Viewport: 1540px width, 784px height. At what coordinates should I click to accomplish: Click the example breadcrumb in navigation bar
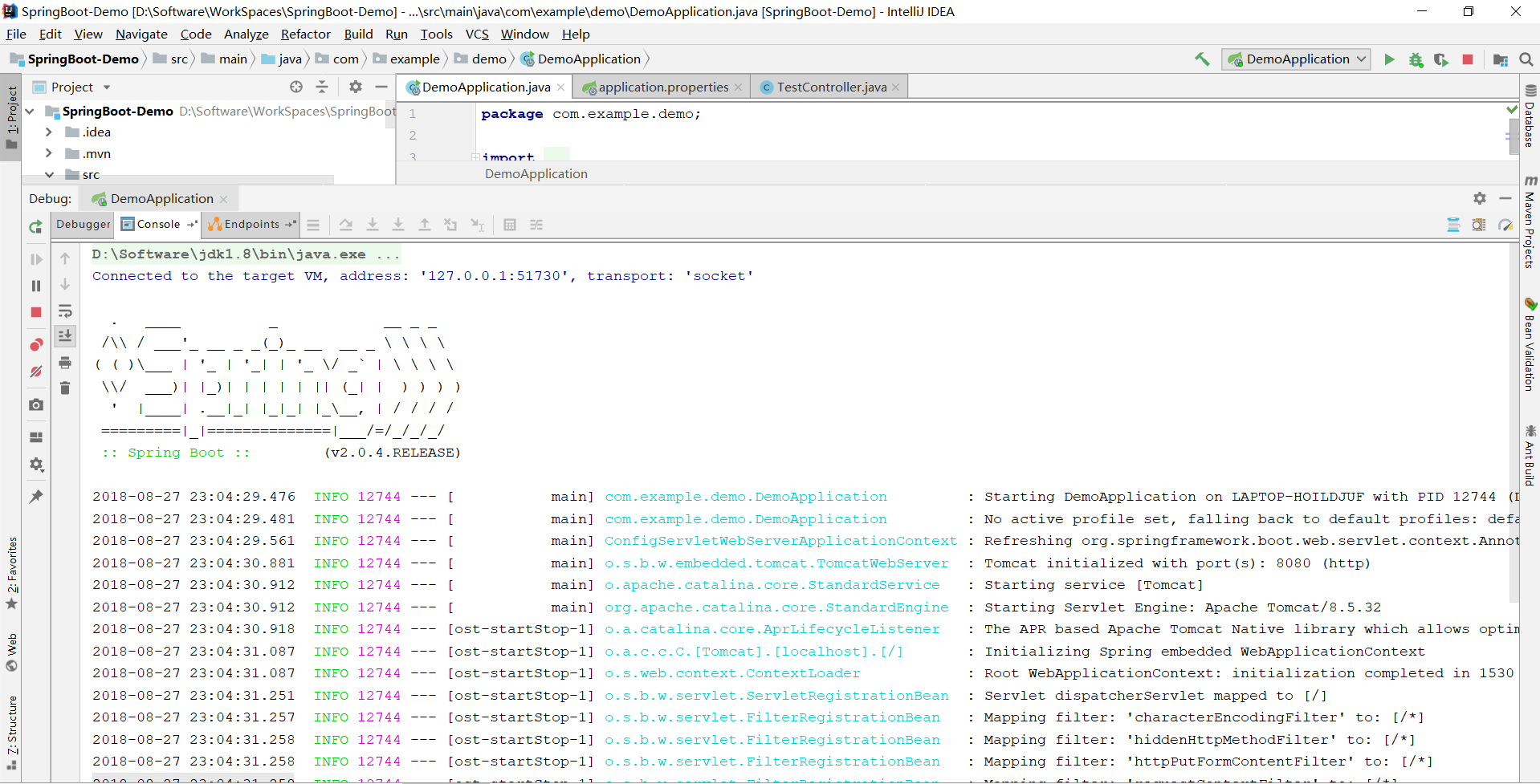tap(407, 59)
